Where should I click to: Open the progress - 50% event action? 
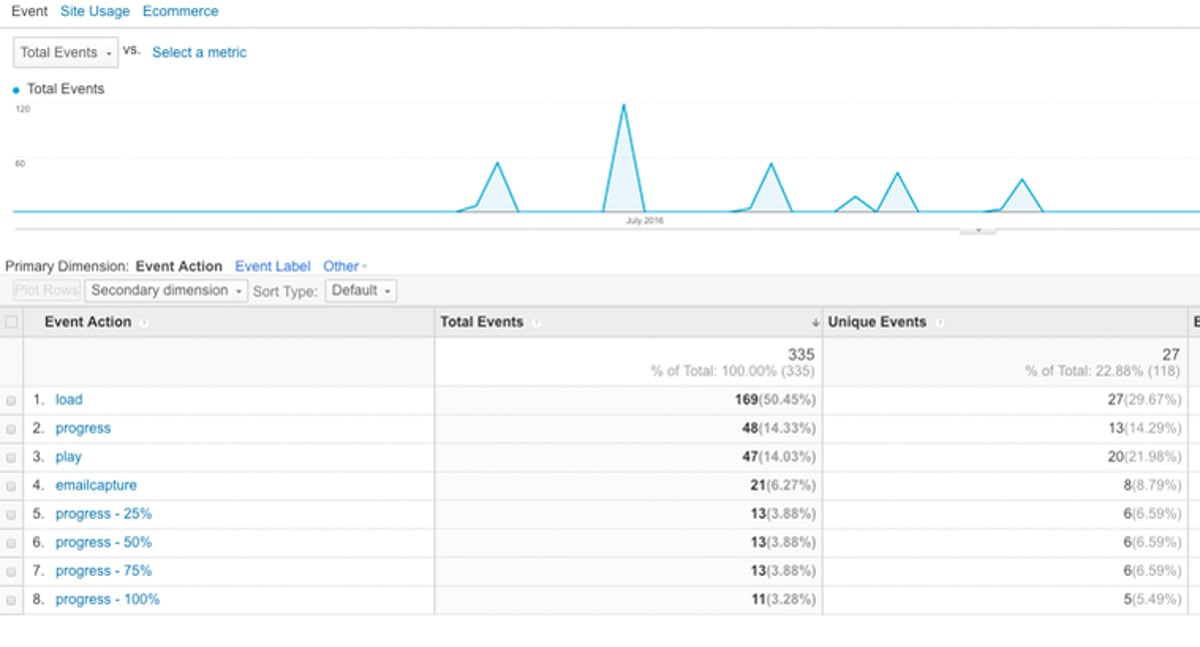(x=104, y=542)
